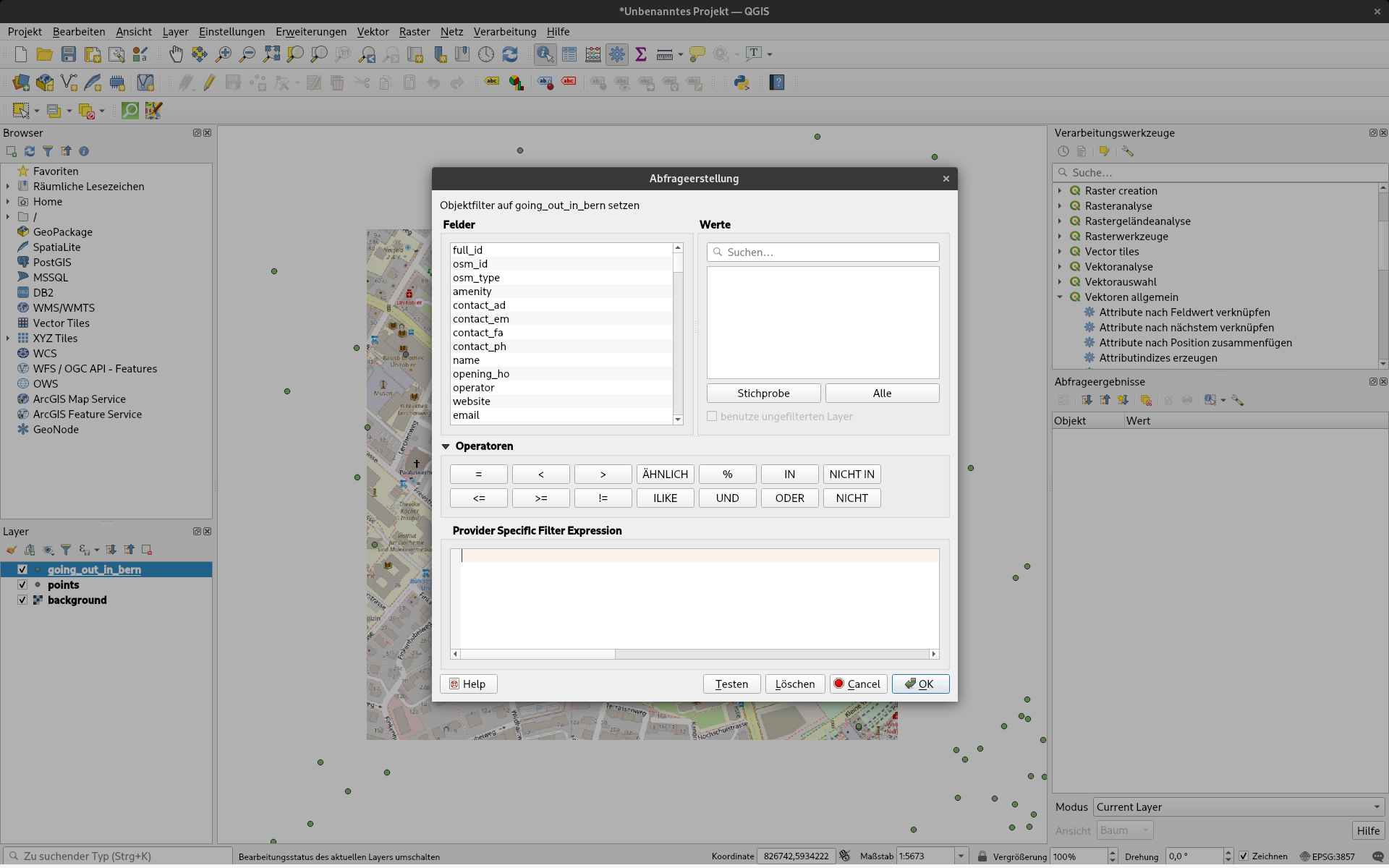
Task: Open the Vektor menu
Action: [x=373, y=32]
